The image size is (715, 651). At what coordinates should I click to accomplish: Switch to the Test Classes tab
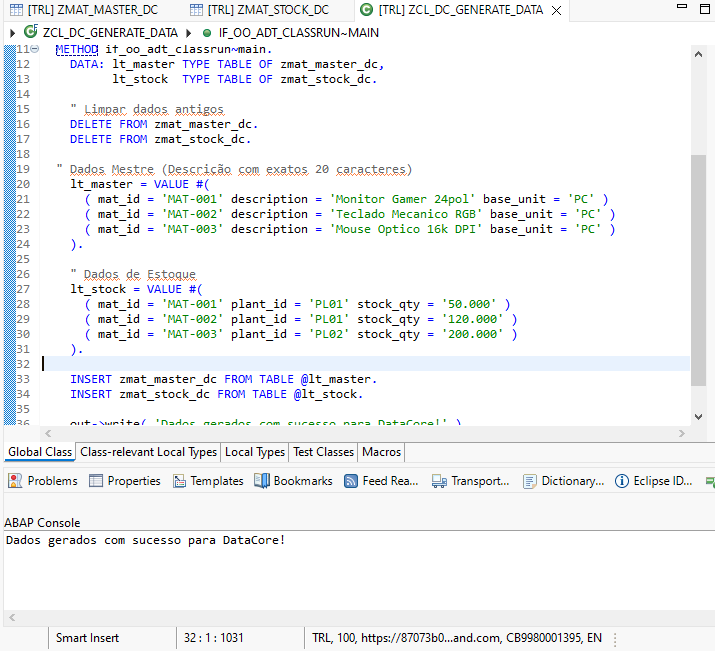point(323,452)
